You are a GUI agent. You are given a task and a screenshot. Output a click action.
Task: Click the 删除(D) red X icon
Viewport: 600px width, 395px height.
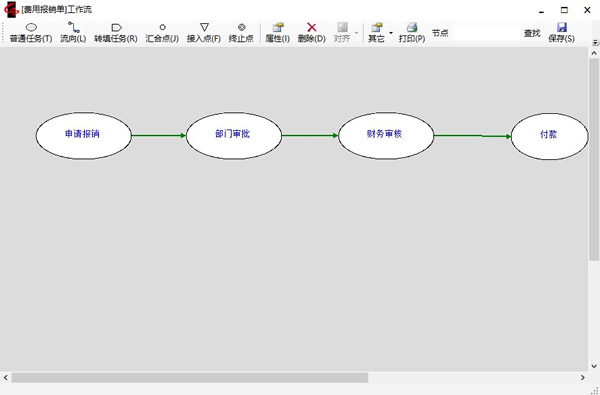[311, 27]
